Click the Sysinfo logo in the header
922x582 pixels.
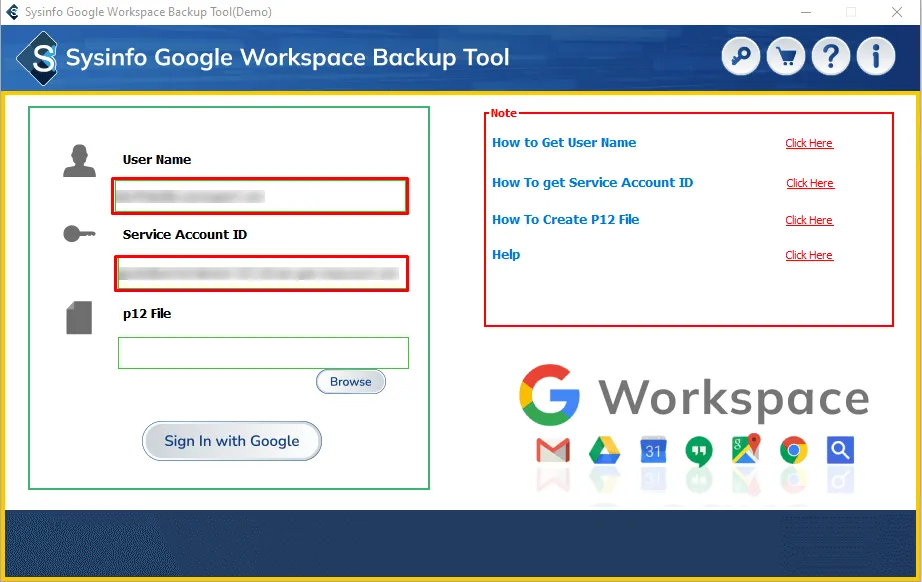(38, 58)
